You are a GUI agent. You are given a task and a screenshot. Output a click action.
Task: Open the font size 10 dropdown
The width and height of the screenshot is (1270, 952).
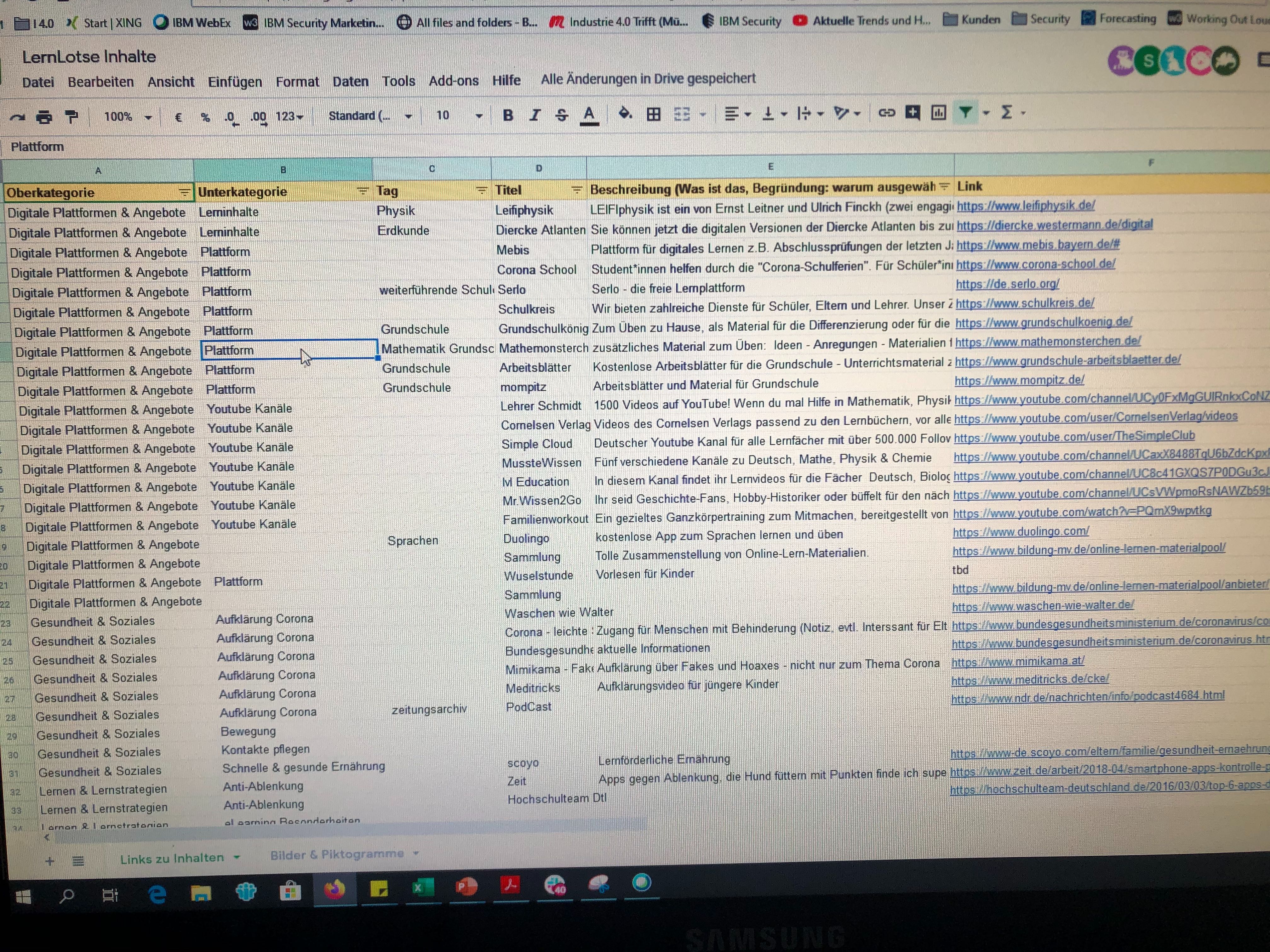coord(459,115)
